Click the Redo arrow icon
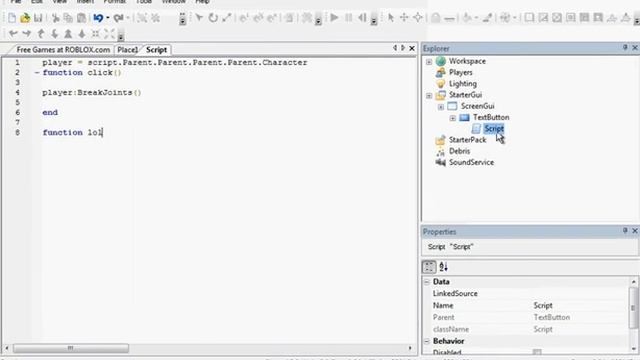The image size is (640, 360). click(x=118, y=18)
